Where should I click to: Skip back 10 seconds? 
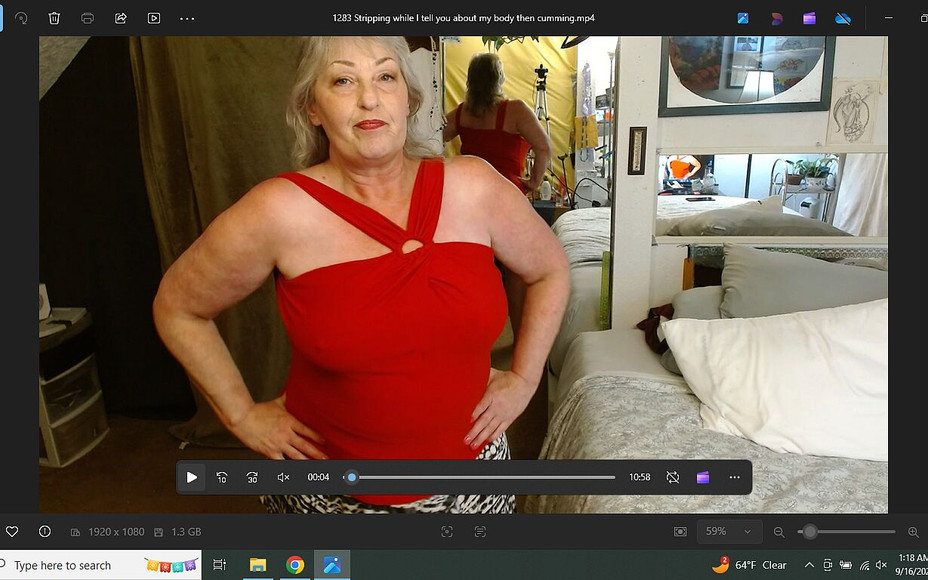(222, 477)
